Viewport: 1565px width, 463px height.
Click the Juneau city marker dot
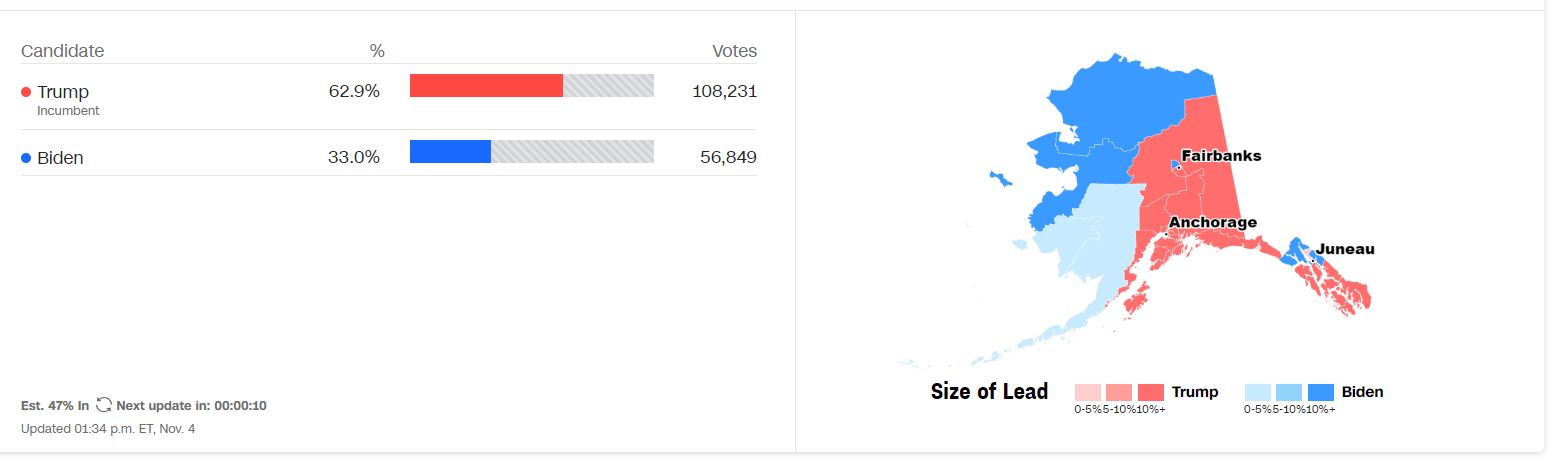(1312, 260)
